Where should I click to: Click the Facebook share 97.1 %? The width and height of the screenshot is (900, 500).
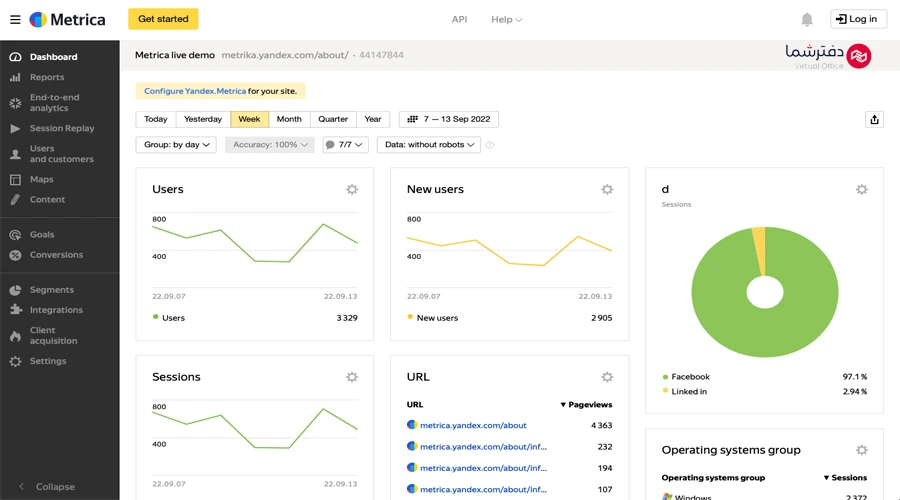tap(855, 377)
